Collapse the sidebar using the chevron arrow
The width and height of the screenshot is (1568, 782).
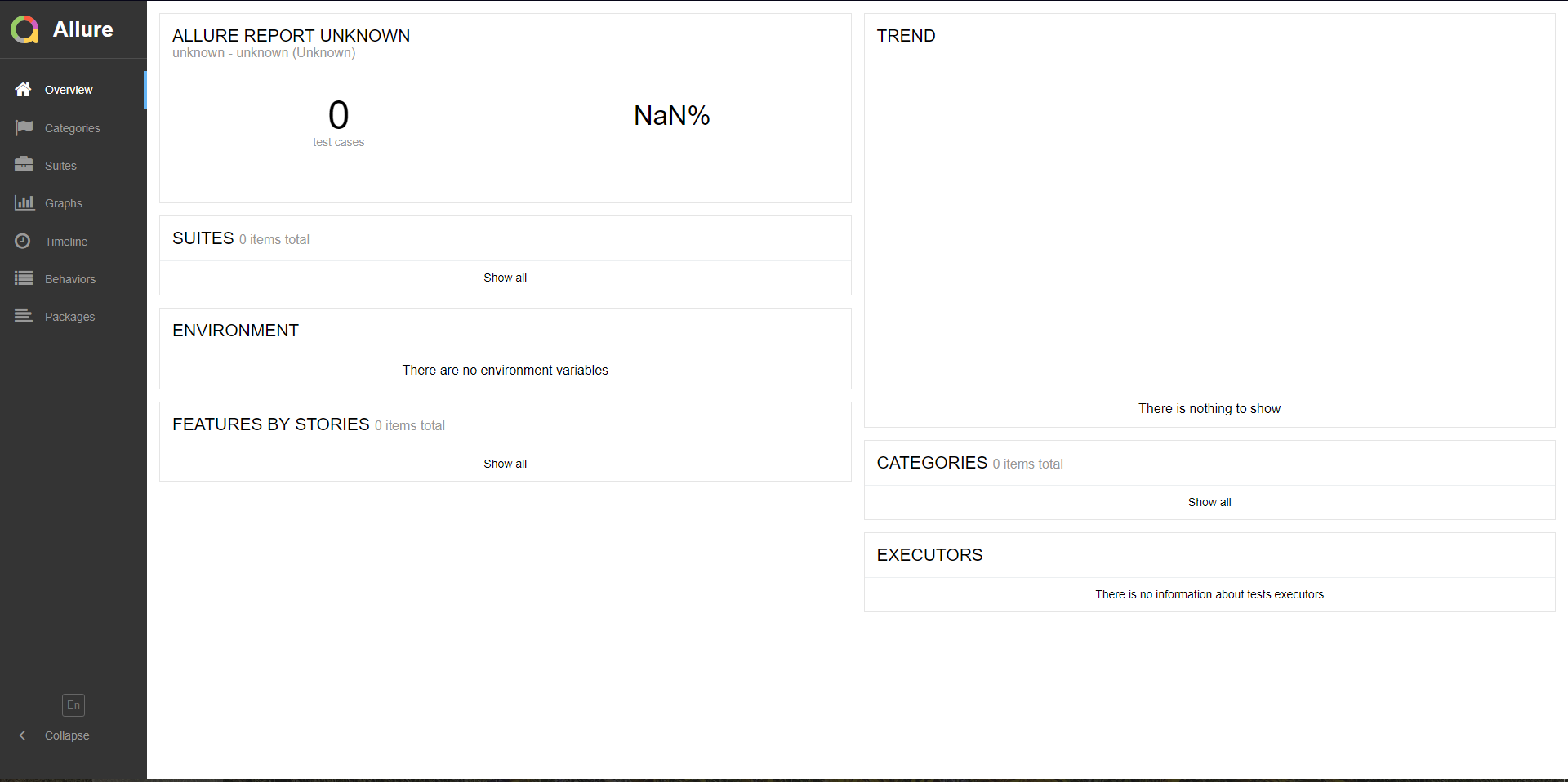point(23,735)
